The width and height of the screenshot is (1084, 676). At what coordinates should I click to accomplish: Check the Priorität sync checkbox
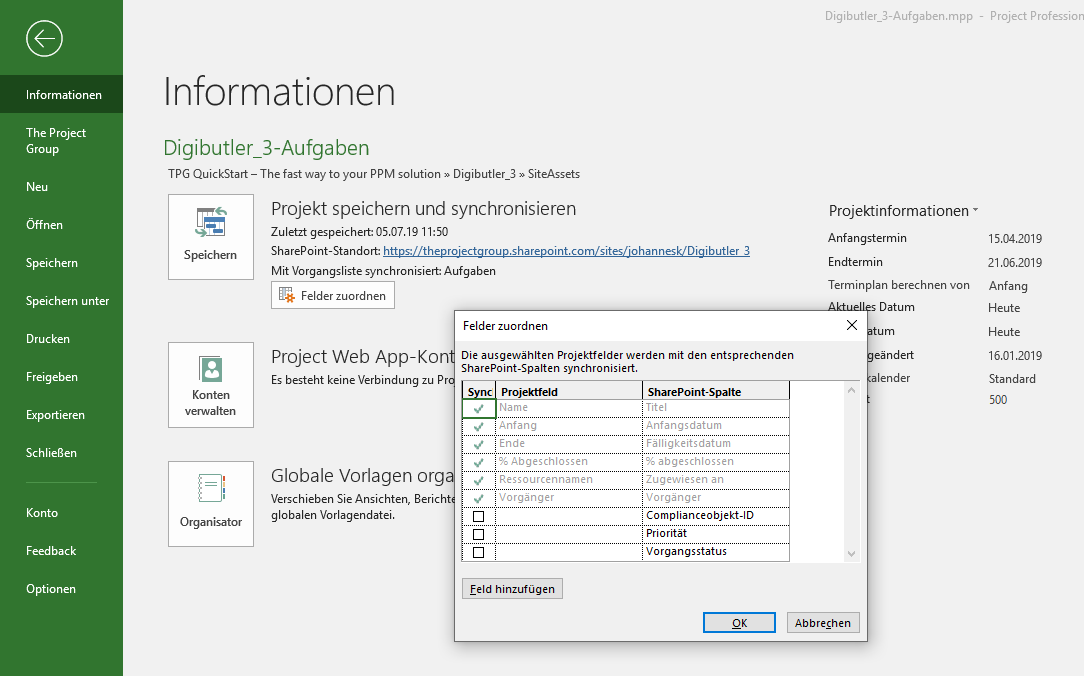pos(478,534)
